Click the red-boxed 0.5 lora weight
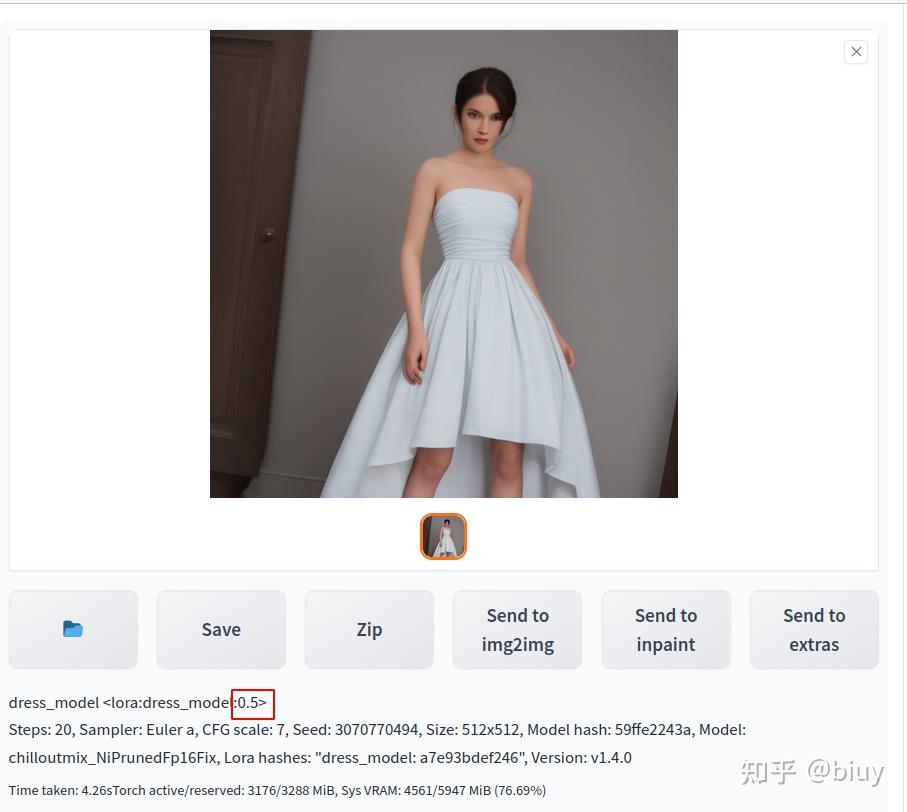The image size is (907, 812). [253, 703]
